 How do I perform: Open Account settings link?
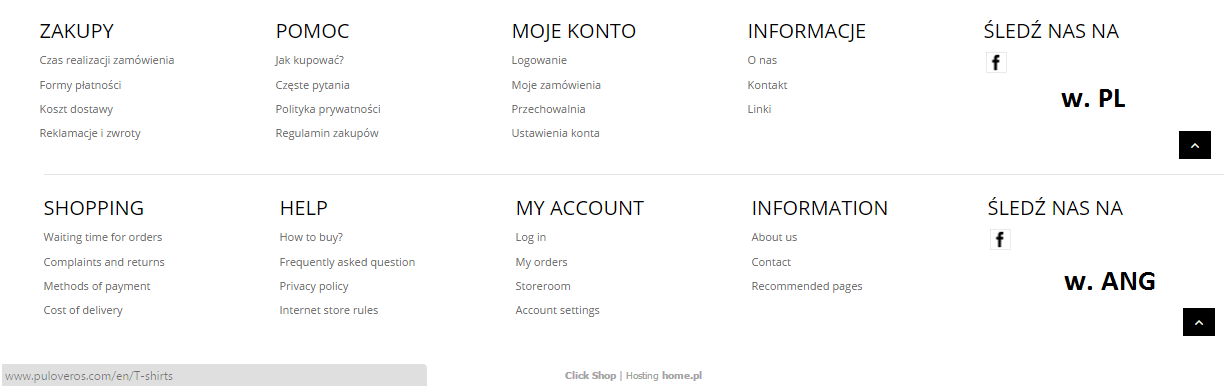pyautogui.click(x=557, y=310)
